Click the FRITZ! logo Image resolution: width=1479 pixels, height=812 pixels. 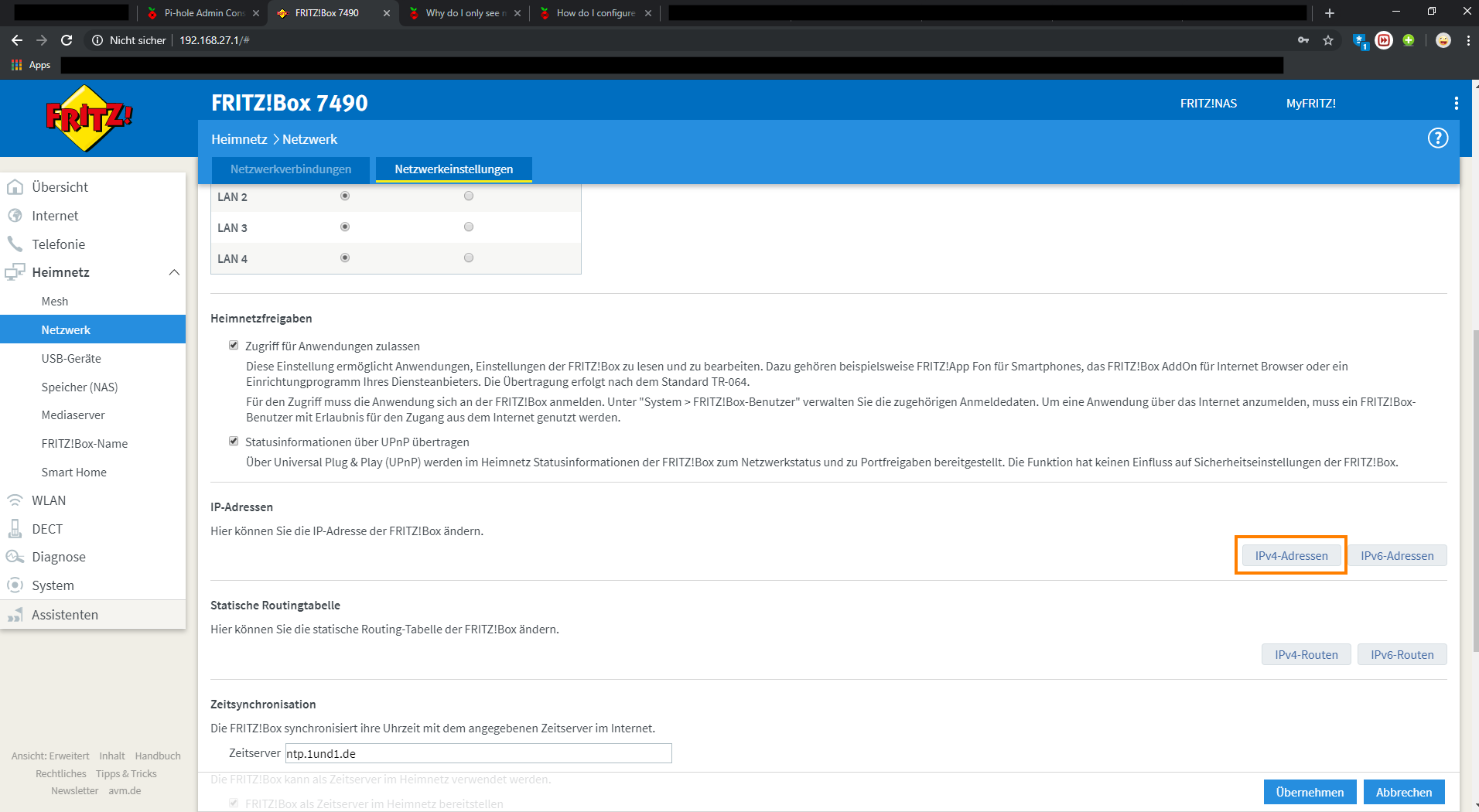pyautogui.click(x=89, y=118)
